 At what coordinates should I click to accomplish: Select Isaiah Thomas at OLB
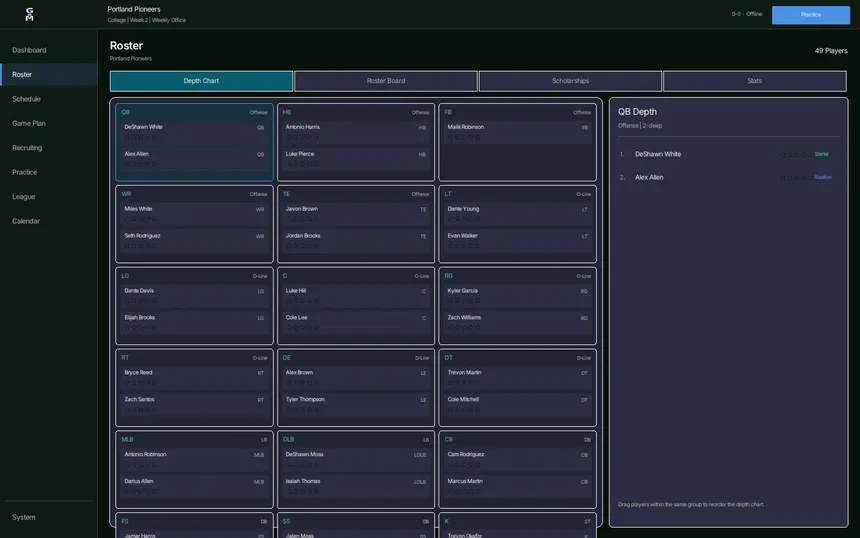(x=356, y=486)
